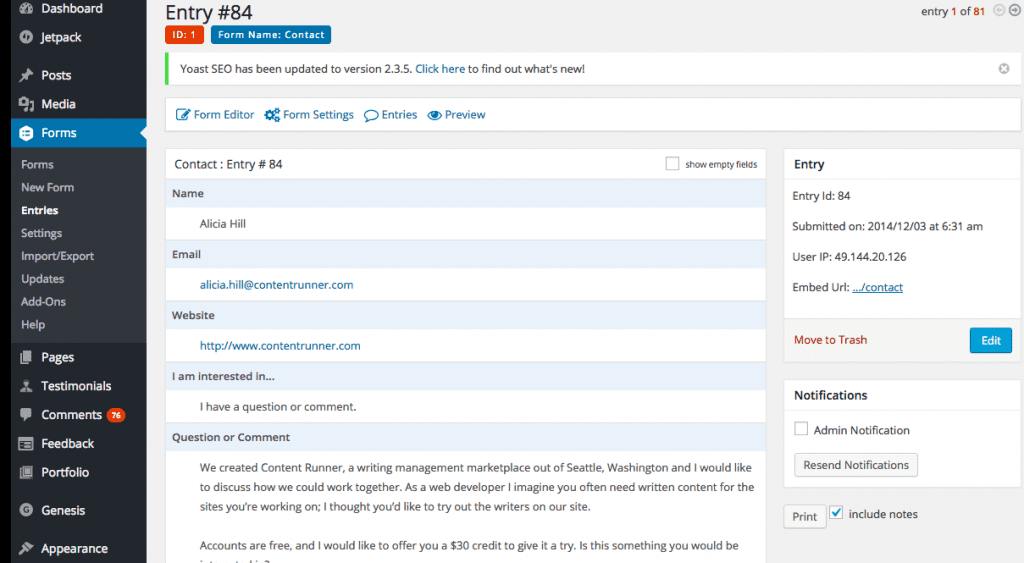Click the Genesis circular icon
The height and width of the screenshot is (563, 1024).
26,510
